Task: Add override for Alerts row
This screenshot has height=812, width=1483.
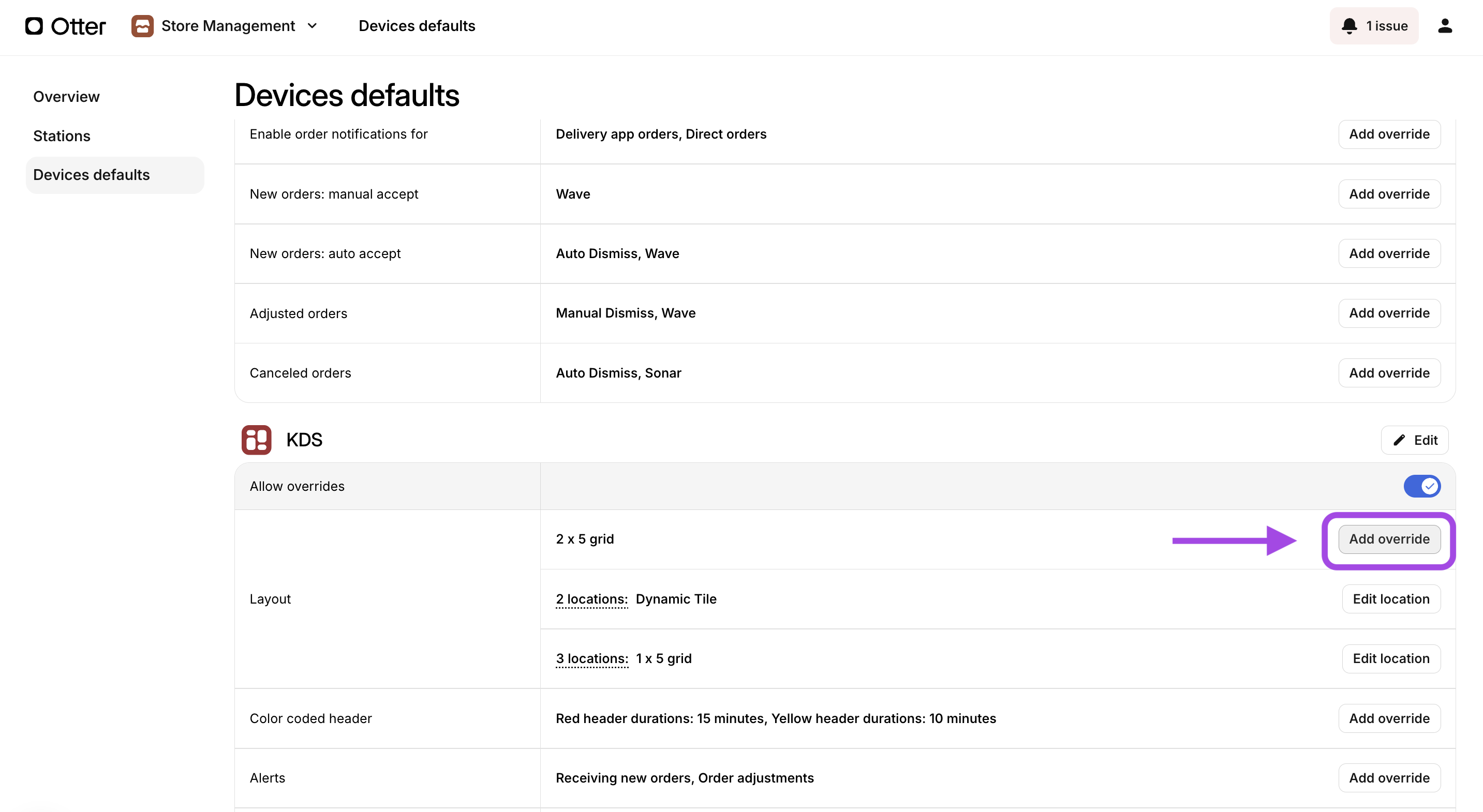Action: 1389,778
